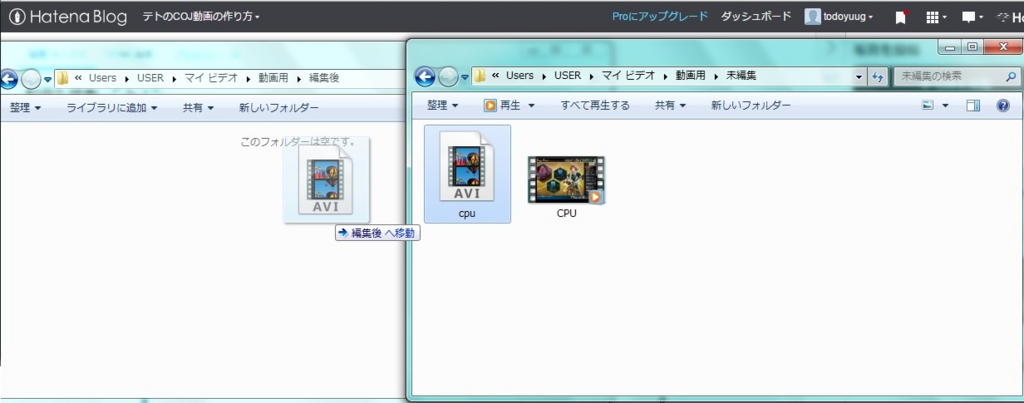Open the 再生 dropdown arrow
Screen dimensions: 1024x403
[x=531, y=105]
